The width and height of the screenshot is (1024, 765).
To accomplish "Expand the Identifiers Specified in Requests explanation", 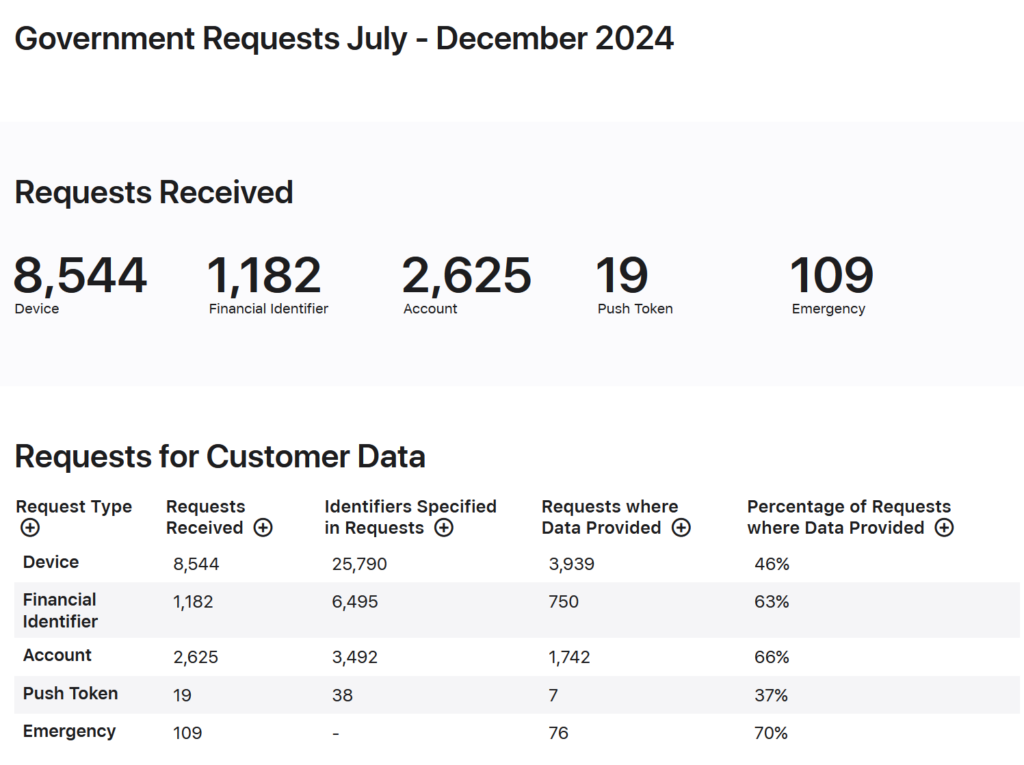I will (x=443, y=529).
